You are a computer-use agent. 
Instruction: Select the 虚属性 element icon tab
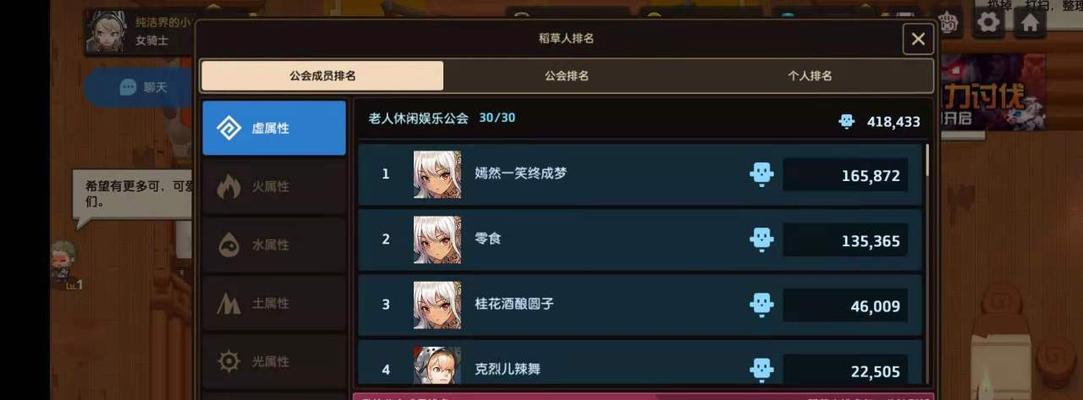(229, 128)
